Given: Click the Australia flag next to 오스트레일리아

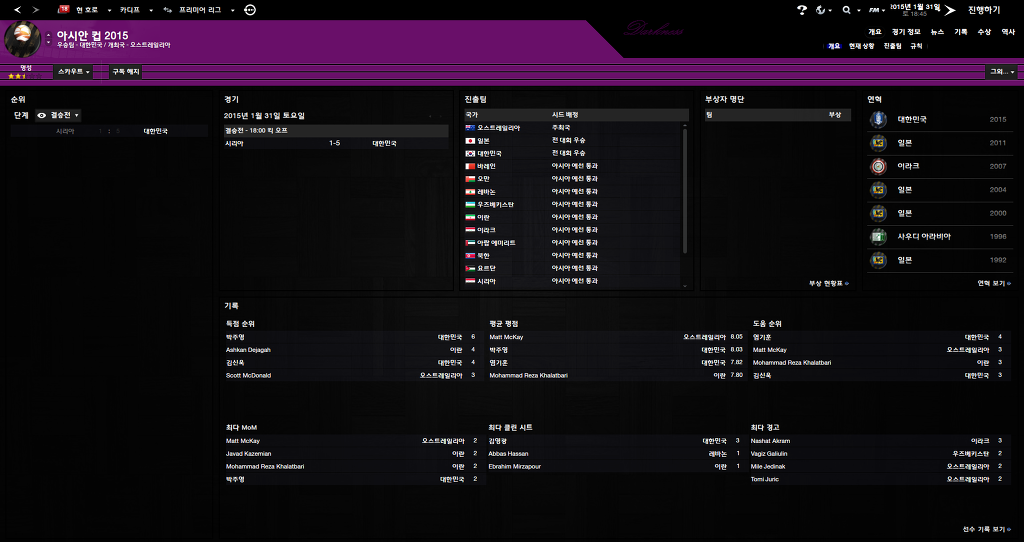Looking at the screenshot, I should coord(470,128).
